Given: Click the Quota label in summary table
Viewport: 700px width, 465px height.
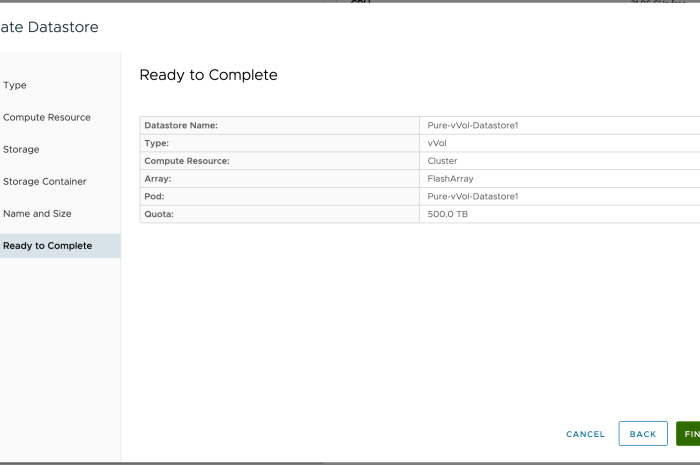Looking at the screenshot, I should [161, 215].
